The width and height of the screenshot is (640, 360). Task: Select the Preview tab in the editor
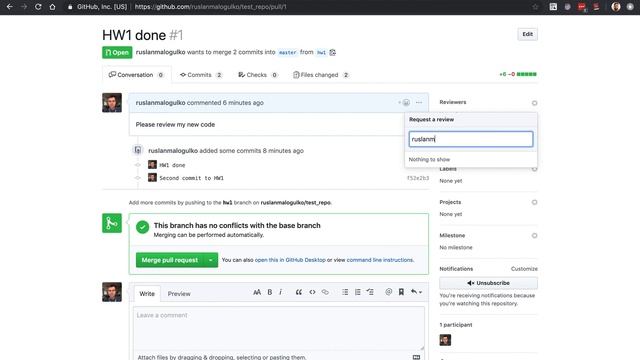coord(179,293)
